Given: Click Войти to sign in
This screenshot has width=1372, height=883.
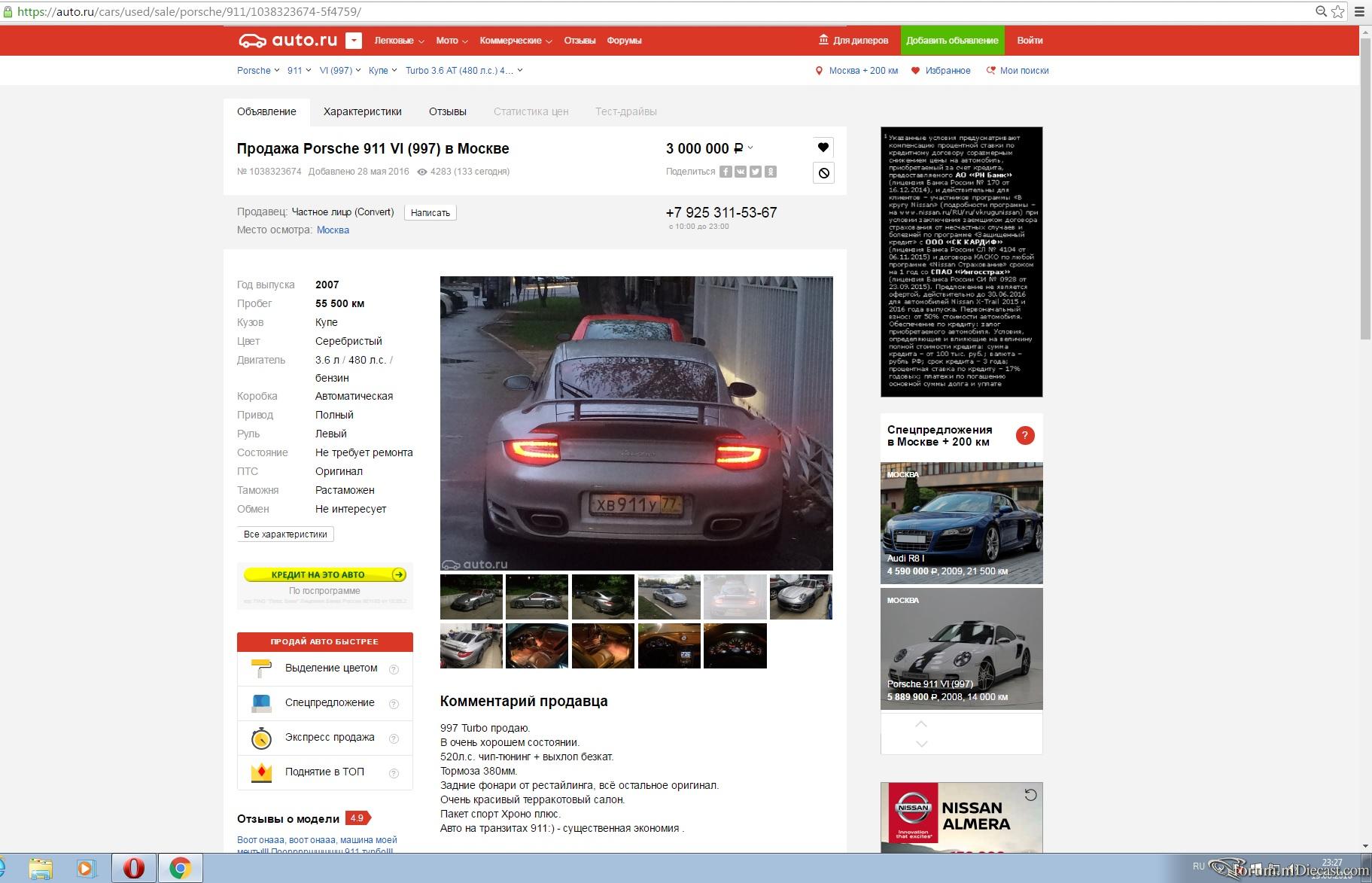Looking at the screenshot, I should point(1030,41).
